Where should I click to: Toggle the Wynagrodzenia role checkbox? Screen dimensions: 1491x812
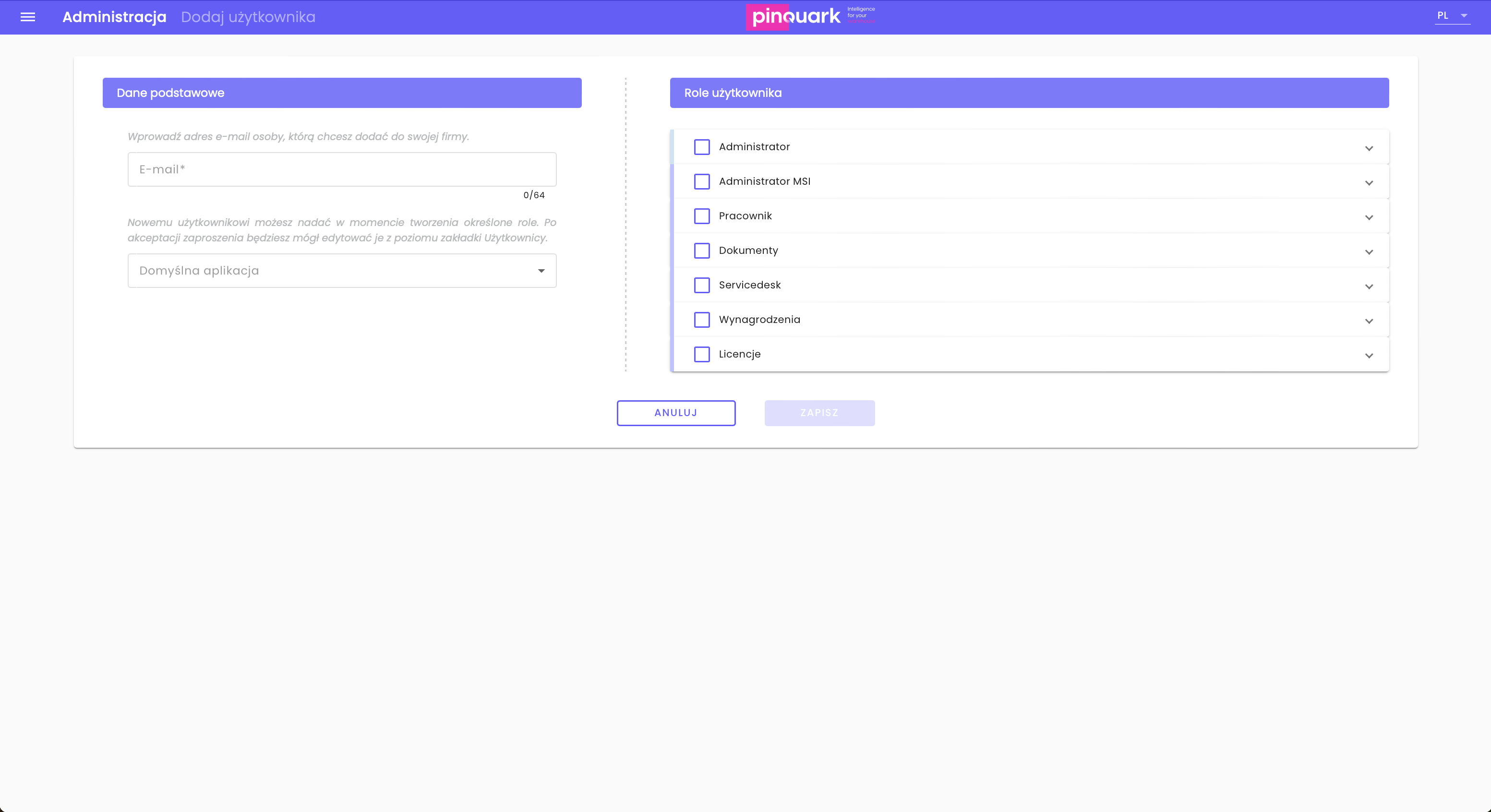[x=702, y=320]
